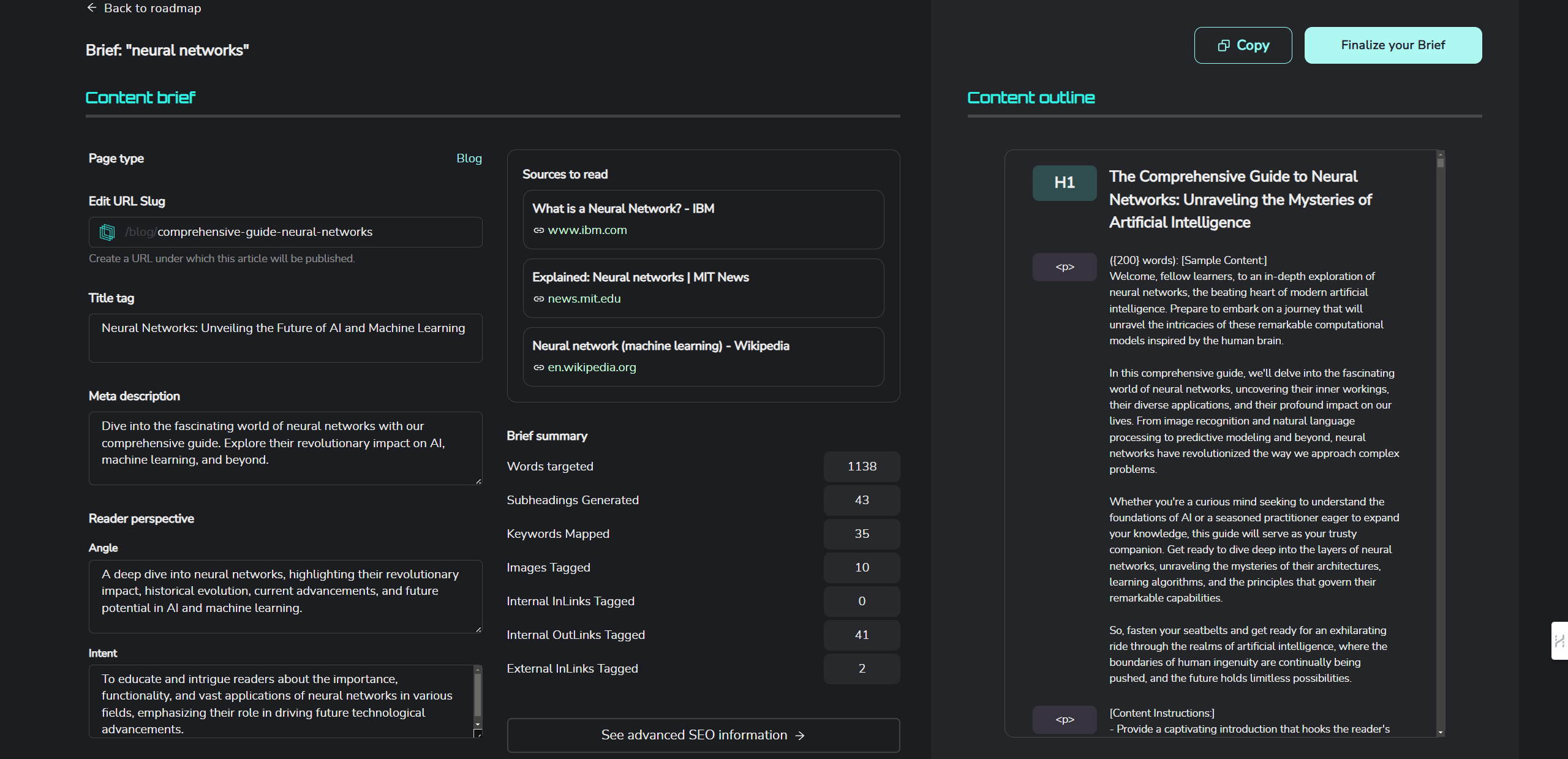Screen dimensions: 1568x759
Task: Click into the Title tag text field
Action: pyautogui.click(x=285, y=338)
